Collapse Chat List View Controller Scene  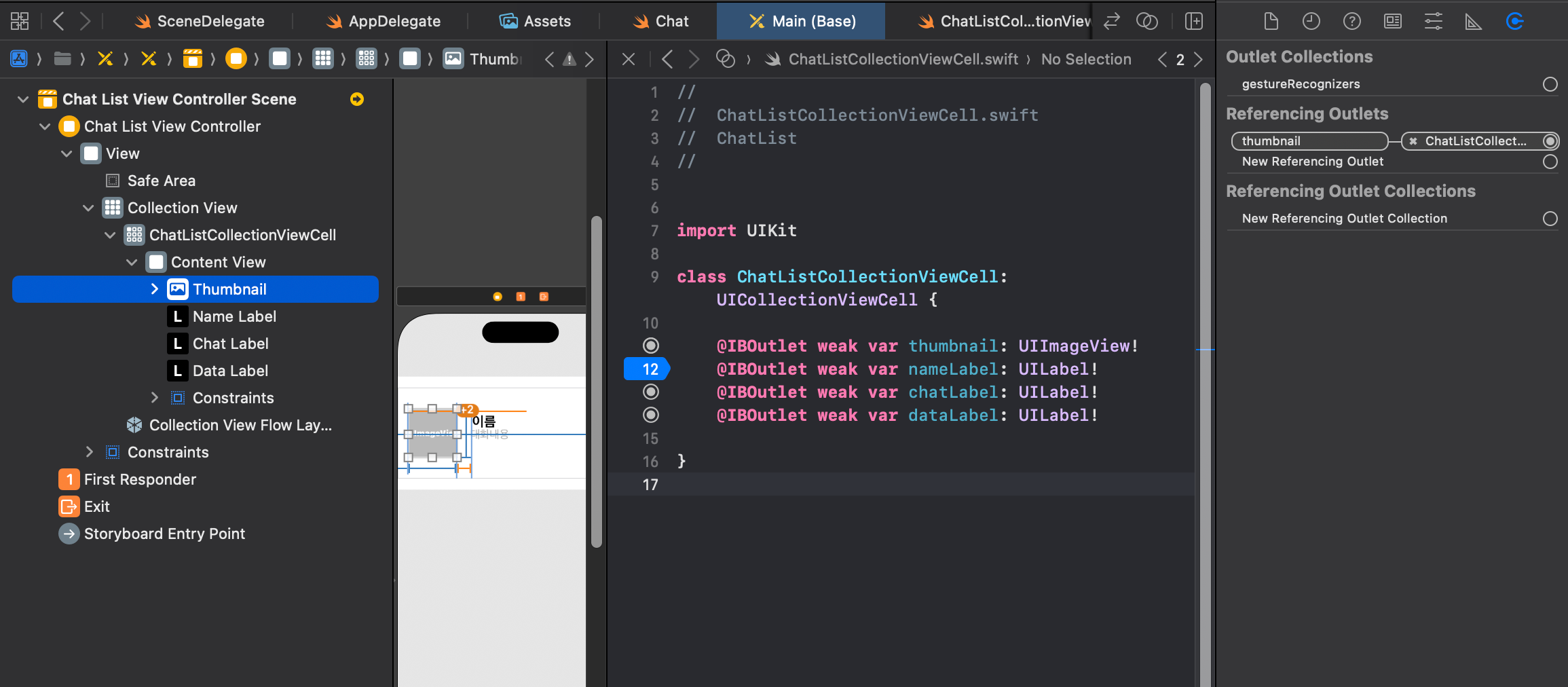(x=23, y=99)
